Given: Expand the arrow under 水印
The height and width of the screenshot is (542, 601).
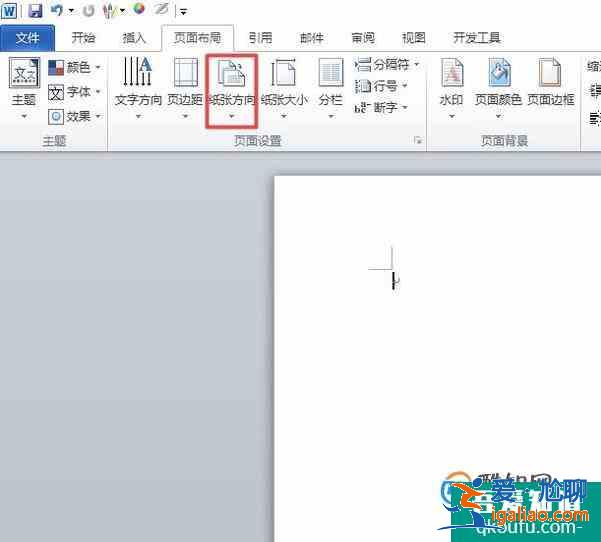Looking at the screenshot, I should [452, 116].
